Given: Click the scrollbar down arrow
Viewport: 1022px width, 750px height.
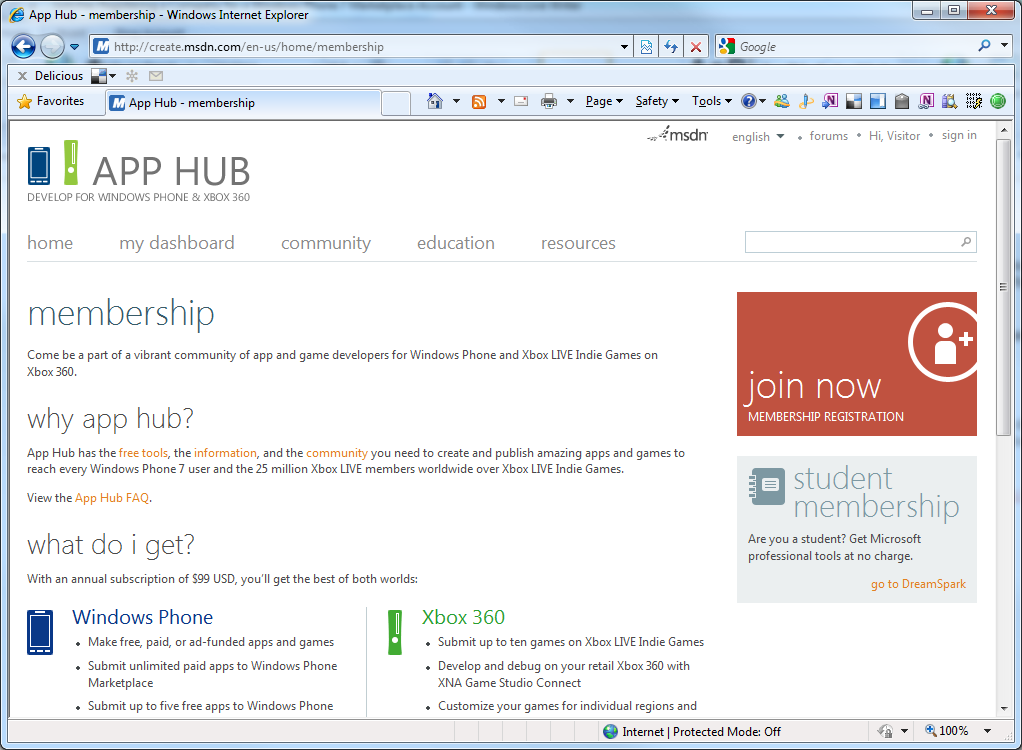Looking at the screenshot, I should pyautogui.click(x=1004, y=708).
